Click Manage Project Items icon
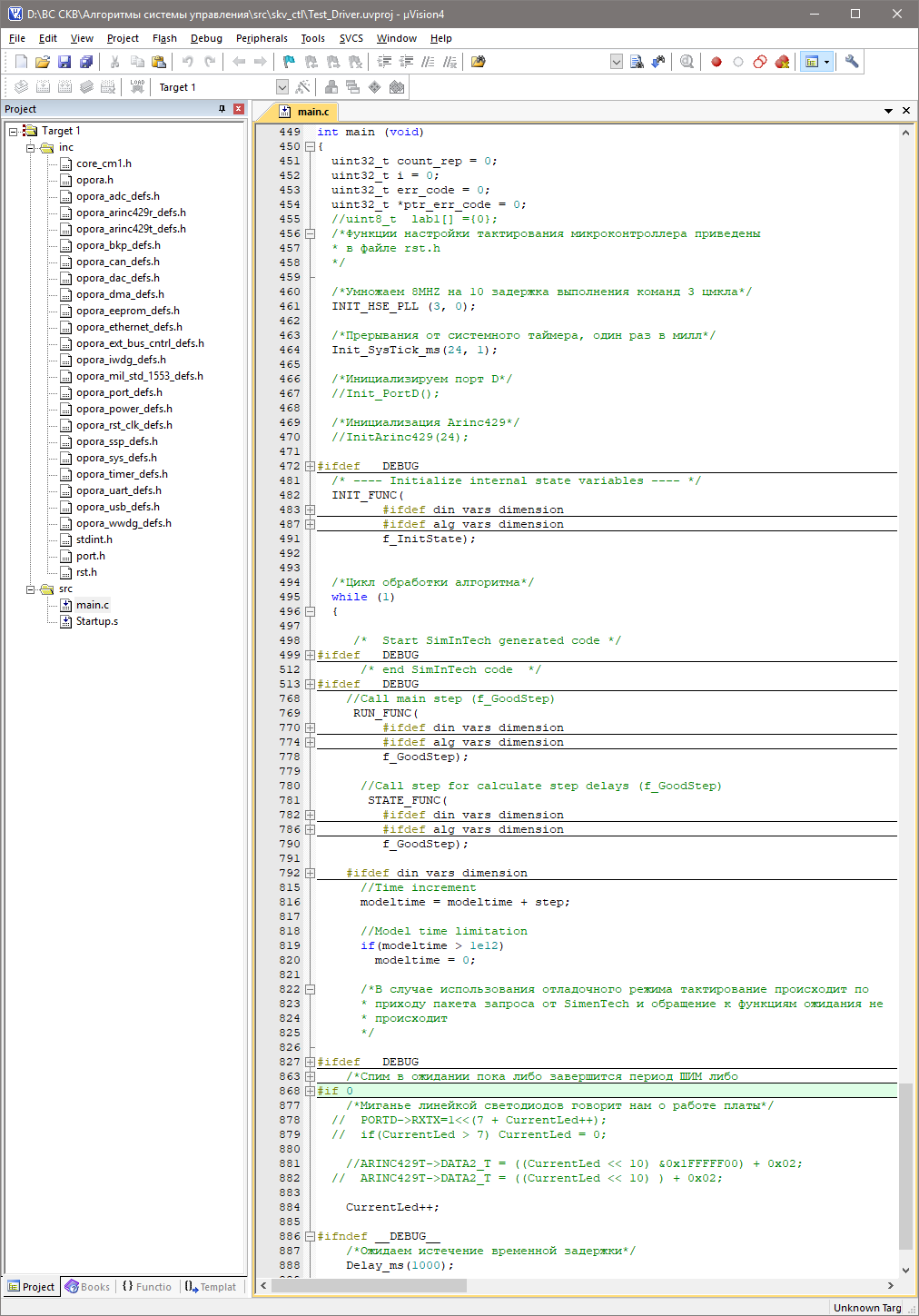The width and height of the screenshot is (919, 1316). point(331,87)
